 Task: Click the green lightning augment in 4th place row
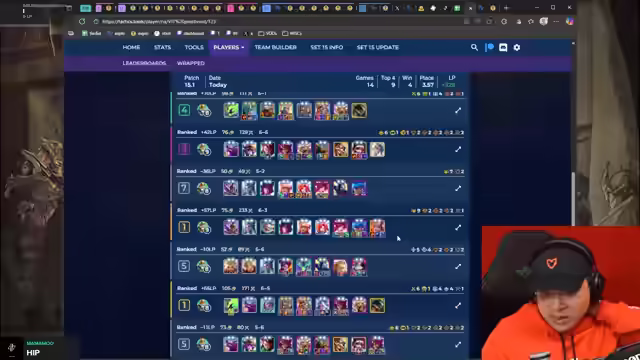[231, 111]
